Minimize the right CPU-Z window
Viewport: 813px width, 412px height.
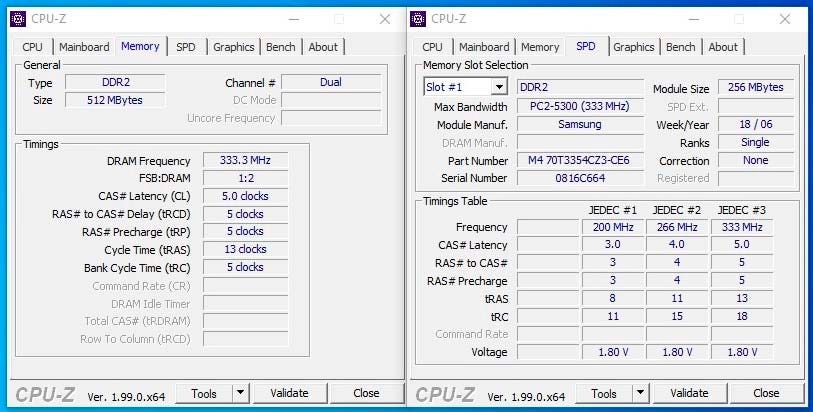(694, 19)
